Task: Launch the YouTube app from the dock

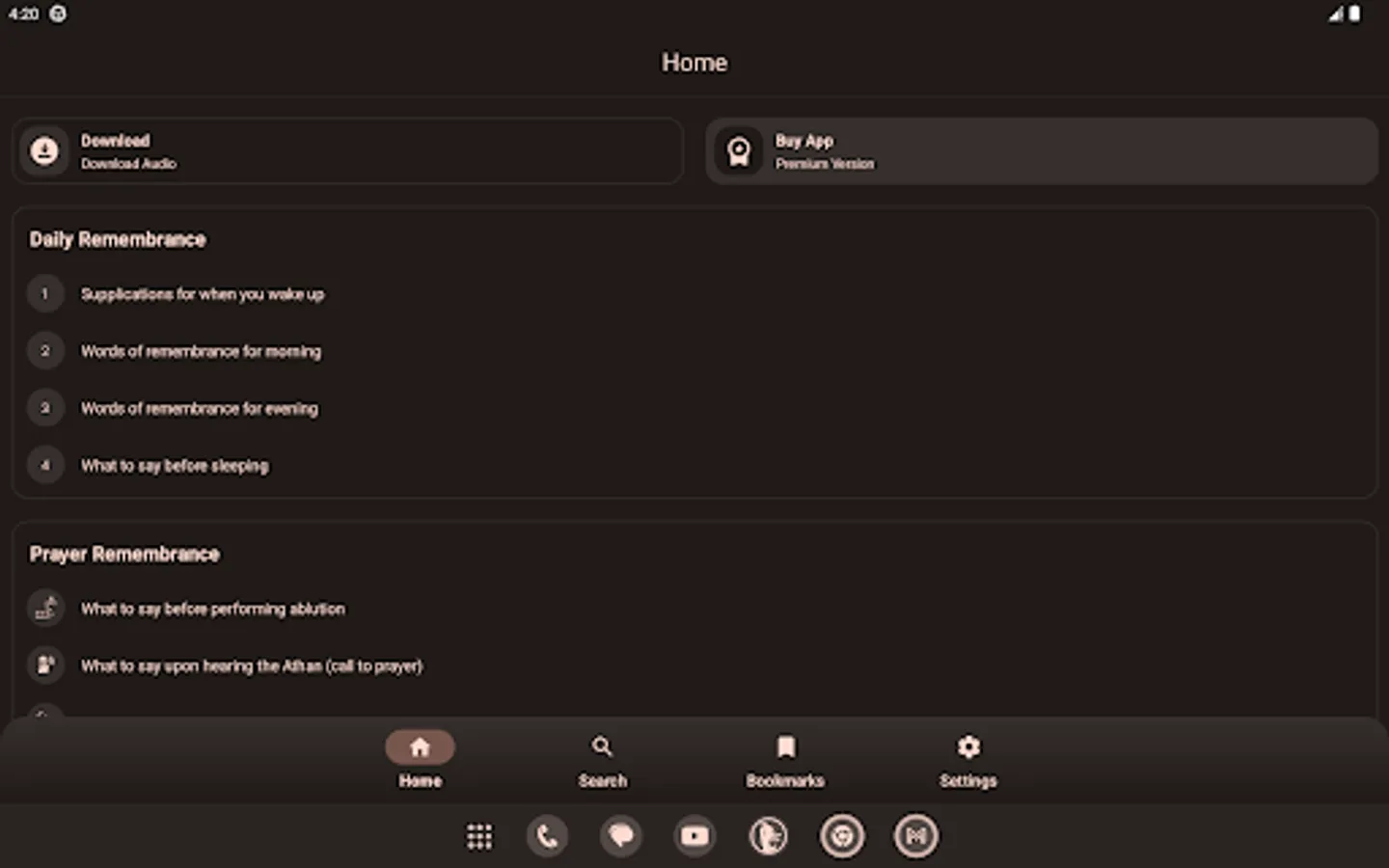Action: point(694,835)
